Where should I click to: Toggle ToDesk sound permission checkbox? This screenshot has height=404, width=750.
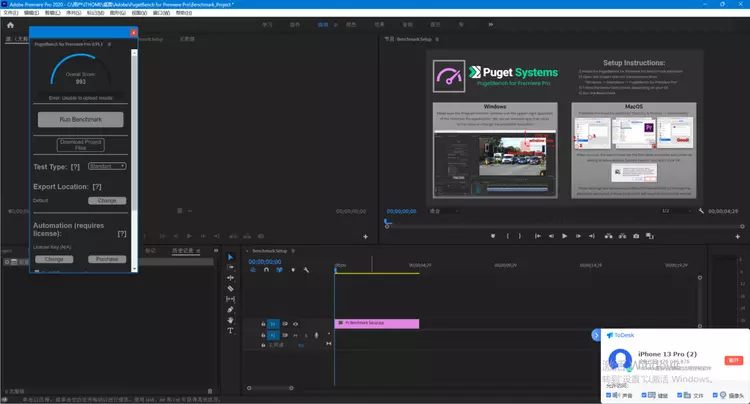point(608,395)
